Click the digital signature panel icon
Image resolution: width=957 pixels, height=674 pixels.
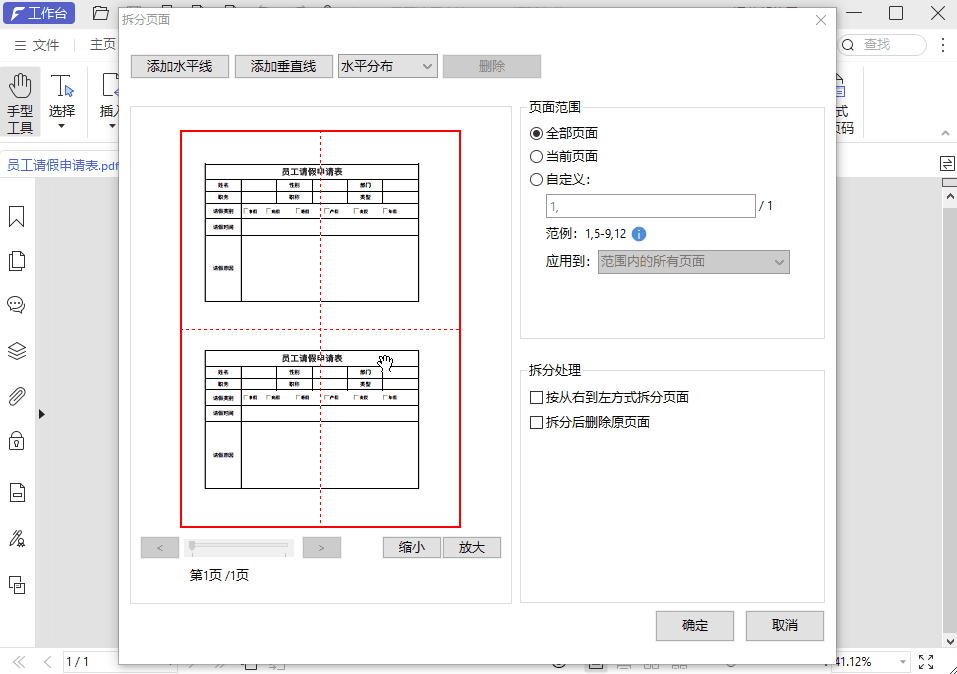click(x=16, y=538)
